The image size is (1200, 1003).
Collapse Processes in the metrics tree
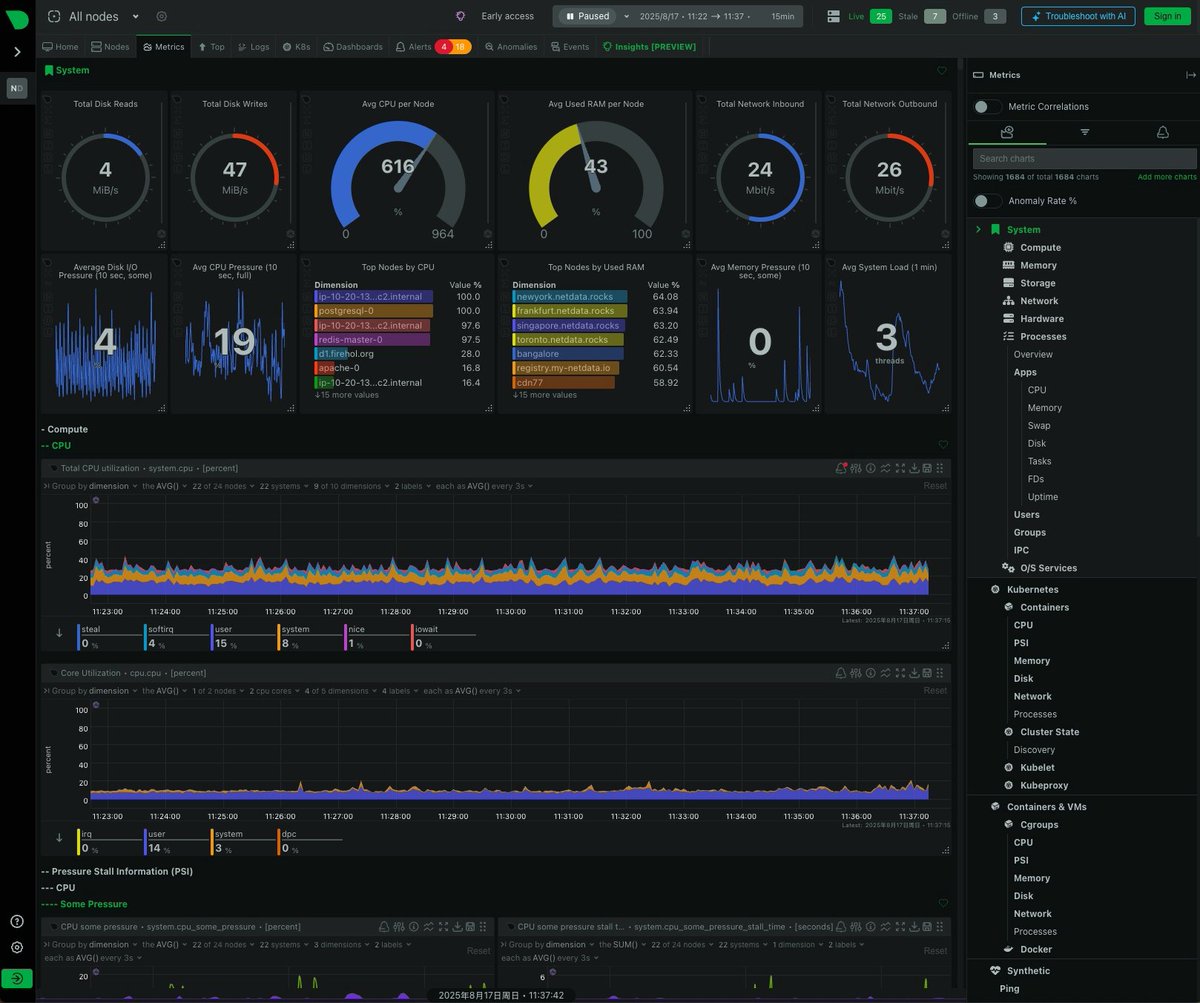(1043, 337)
